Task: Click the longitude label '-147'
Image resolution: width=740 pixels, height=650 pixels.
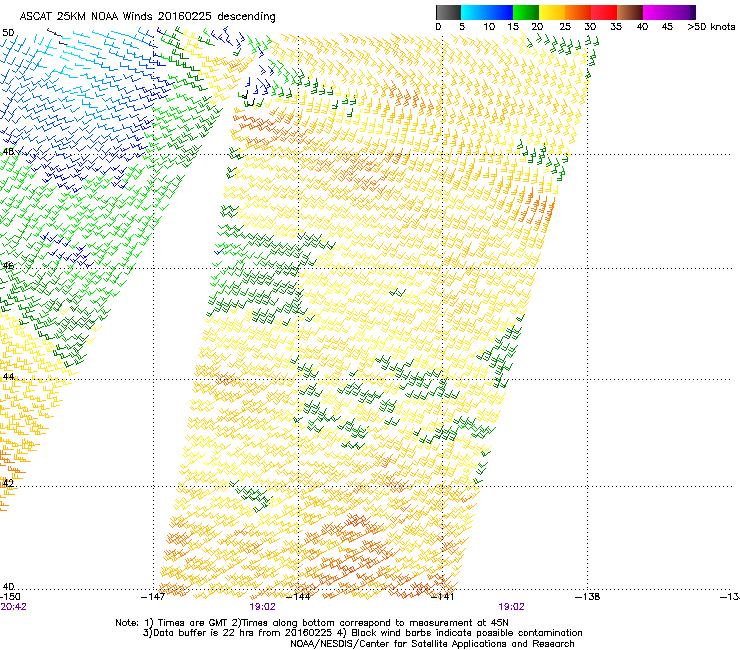Action: point(153,597)
